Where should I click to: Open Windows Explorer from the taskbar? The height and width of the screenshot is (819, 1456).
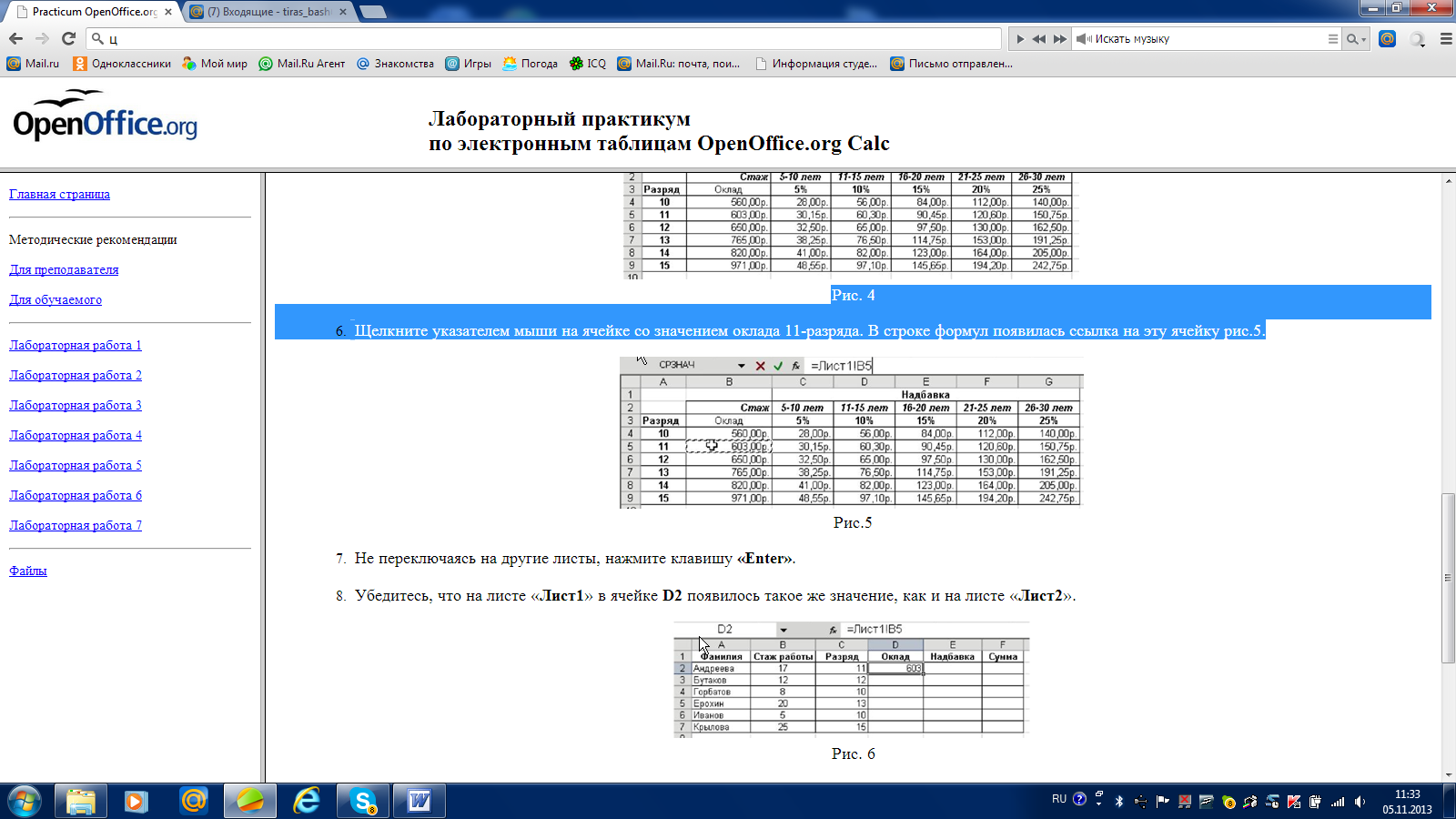81,801
